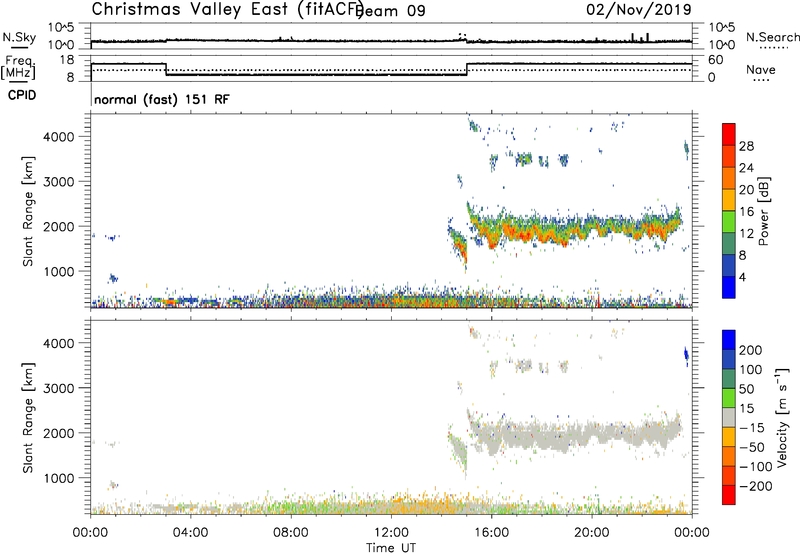Click the '1000' tick on velocity panel
This screenshot has width=800, height=554.
[59, 478]
